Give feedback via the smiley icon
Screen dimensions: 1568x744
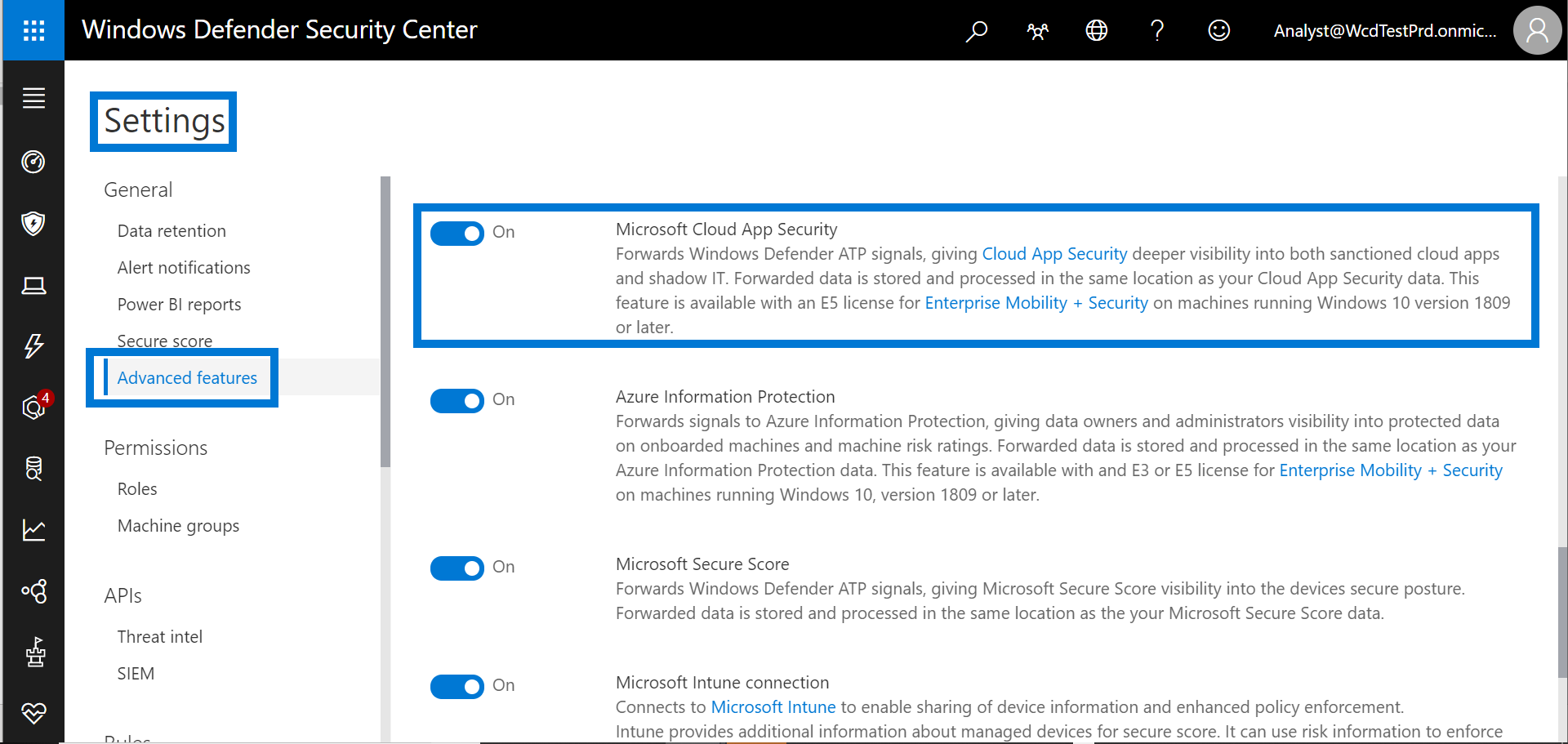(1218, 30)
